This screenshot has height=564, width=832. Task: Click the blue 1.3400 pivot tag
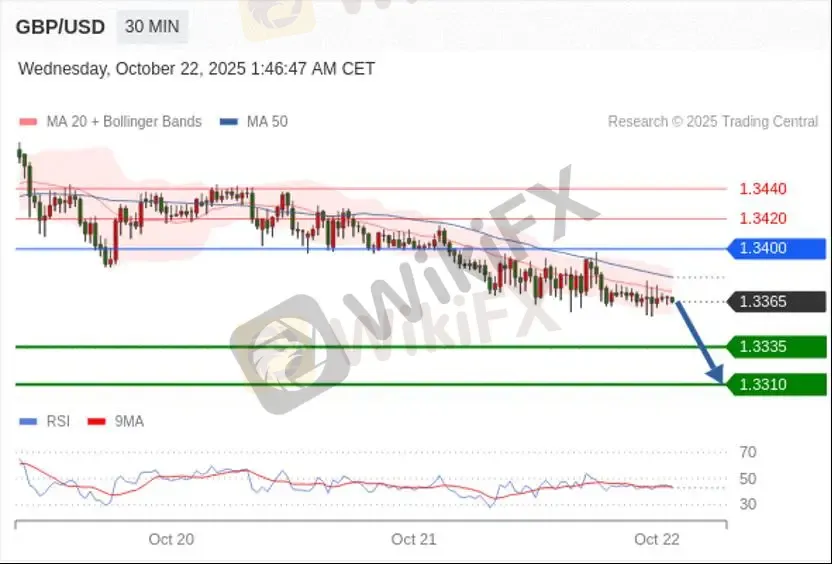[x=776, y=248]
